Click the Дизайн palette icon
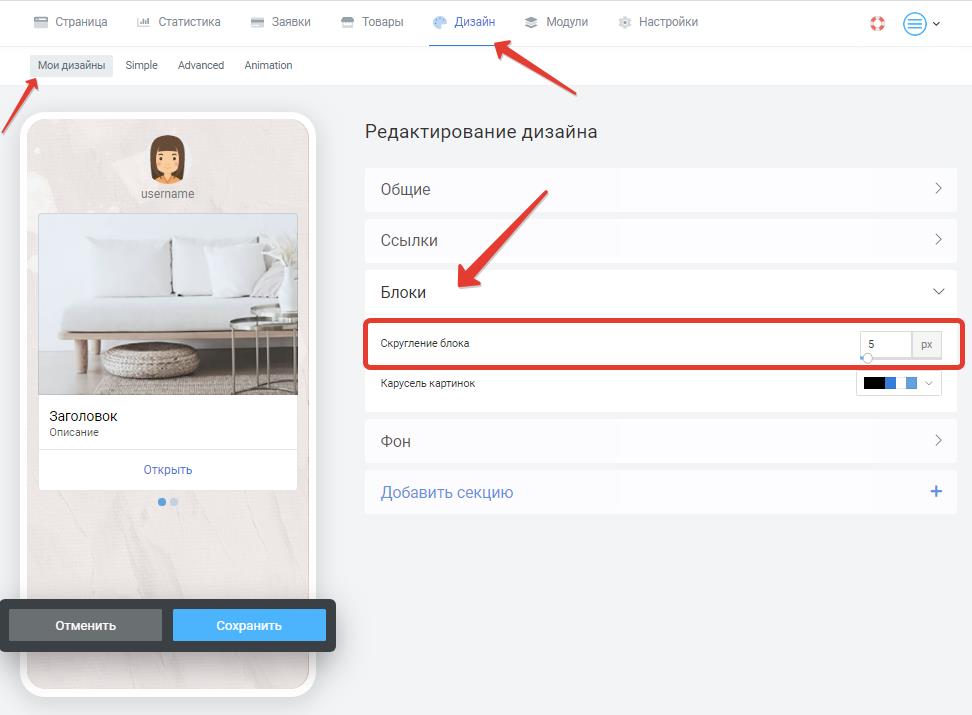Viewport: 972px width, 715px height. click(x=440, y=22)
